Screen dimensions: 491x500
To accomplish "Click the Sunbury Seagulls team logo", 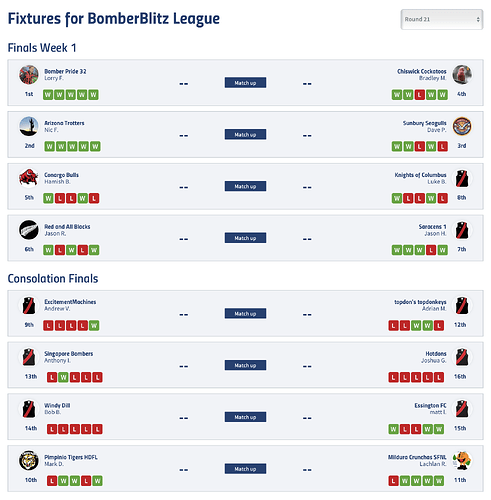I will [x=462, y=126].
